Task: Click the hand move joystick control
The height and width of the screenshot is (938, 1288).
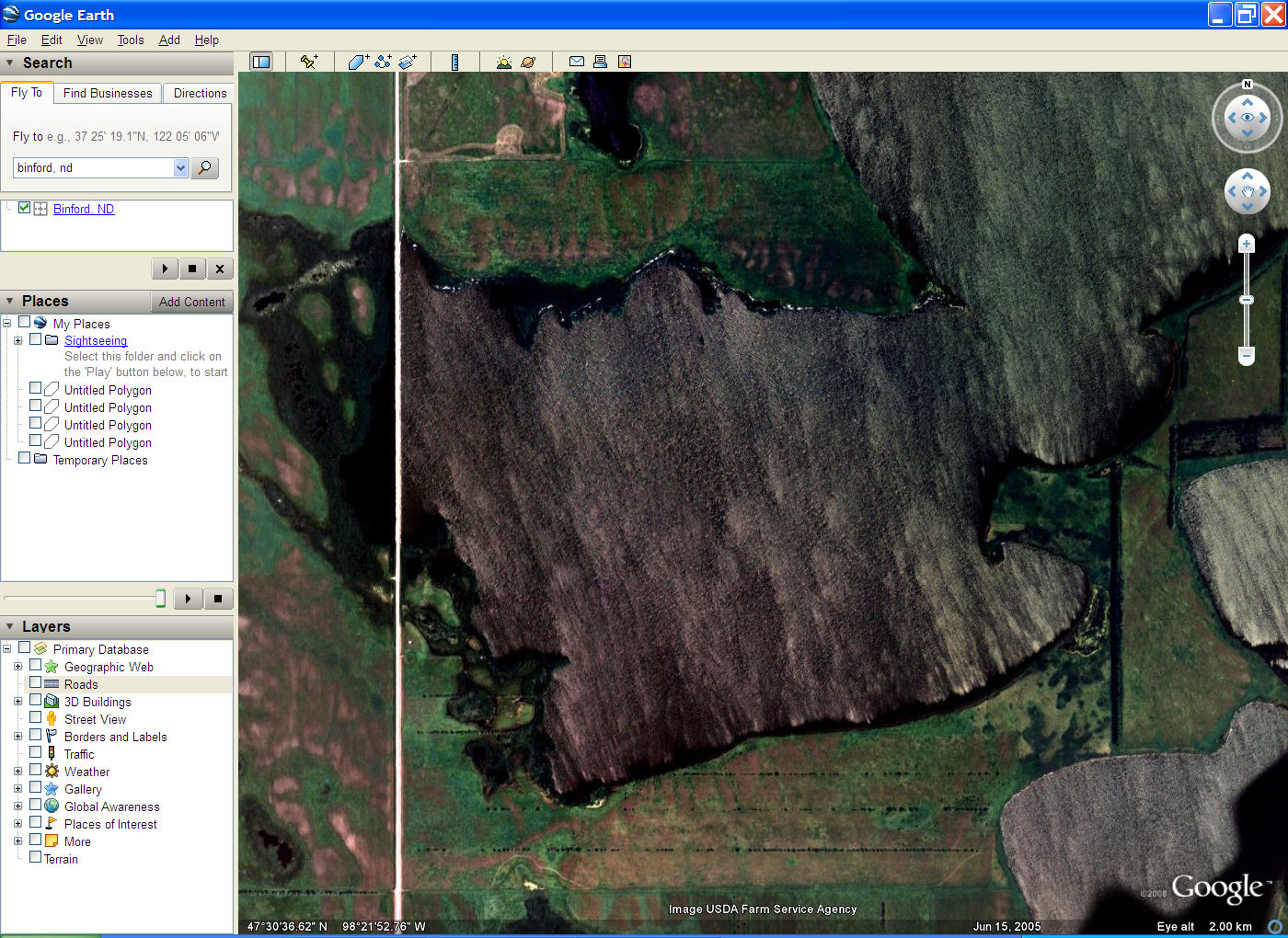Action: click(1248, 191)
